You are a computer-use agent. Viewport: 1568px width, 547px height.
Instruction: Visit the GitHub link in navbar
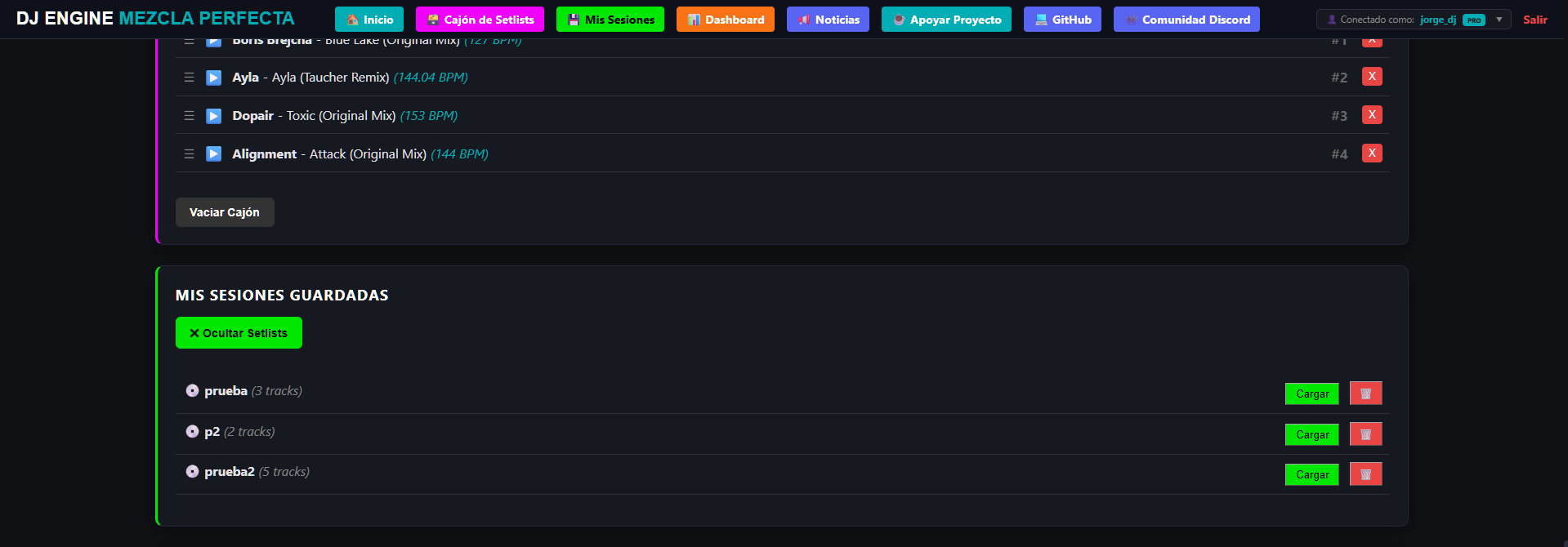[1062, 20]
